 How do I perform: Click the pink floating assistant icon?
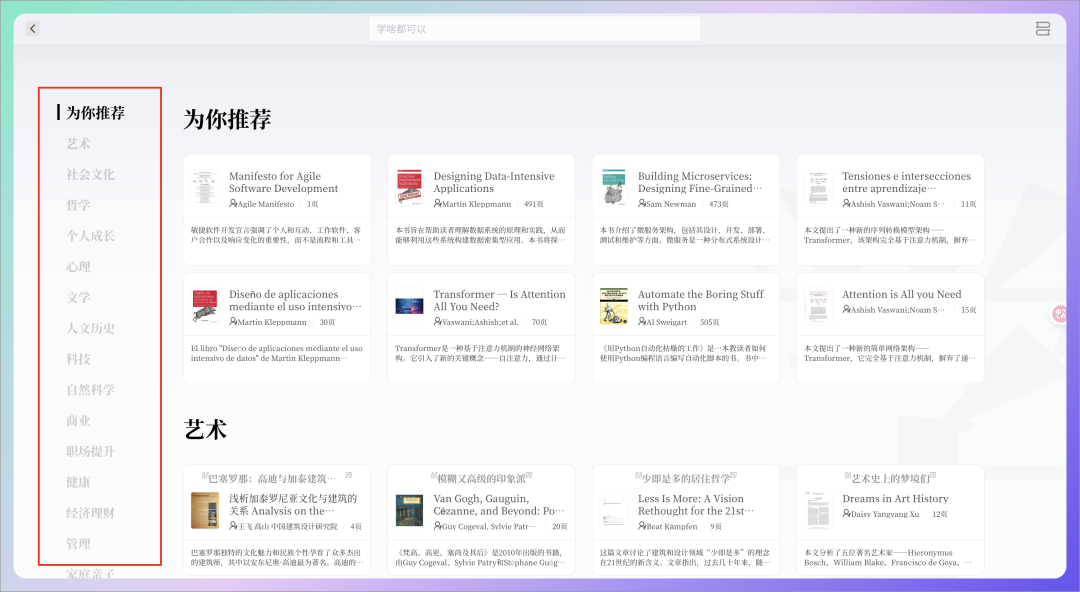click(x=1060, y=314)
